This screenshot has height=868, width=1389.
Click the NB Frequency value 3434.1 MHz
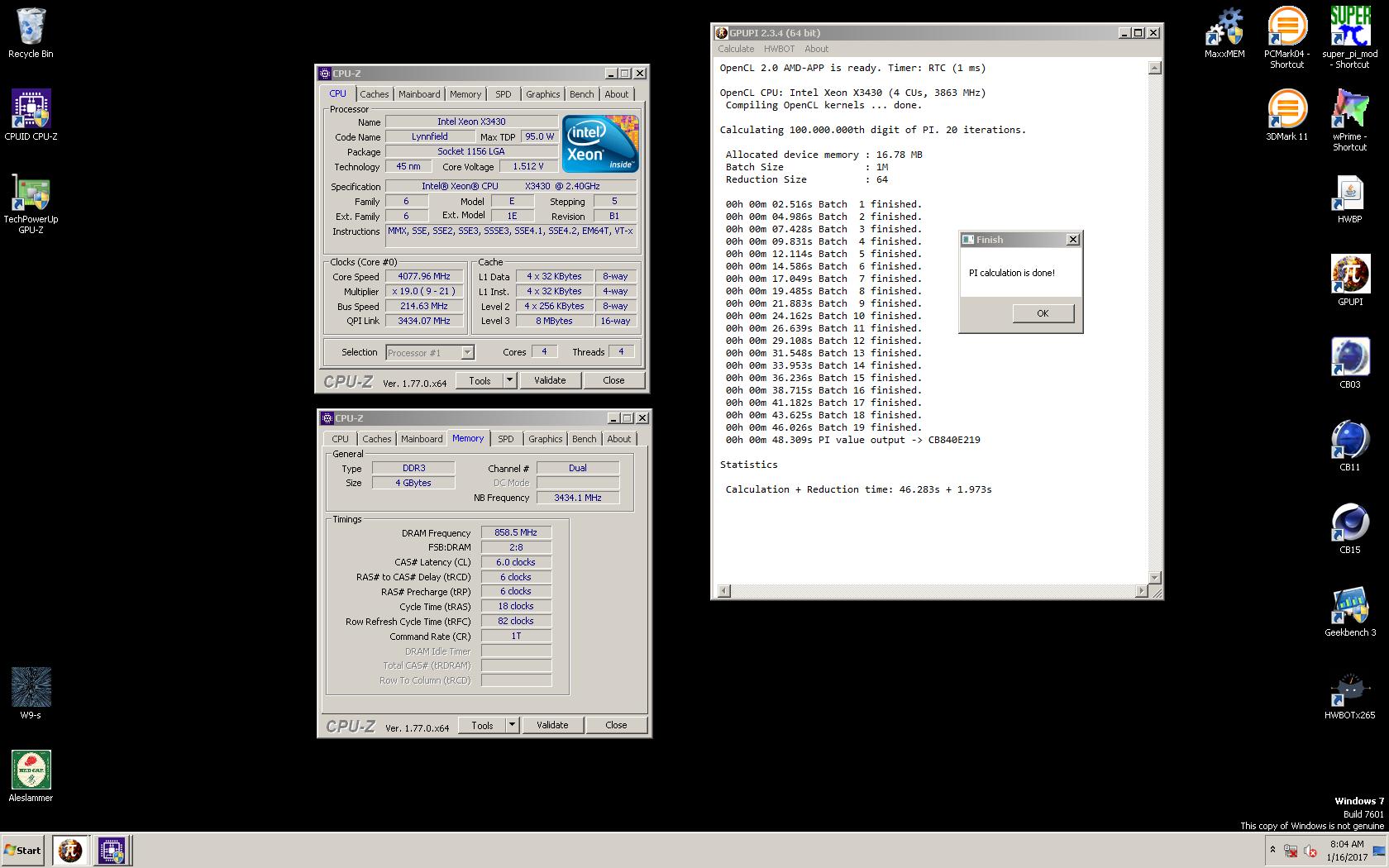pos(578,498)
